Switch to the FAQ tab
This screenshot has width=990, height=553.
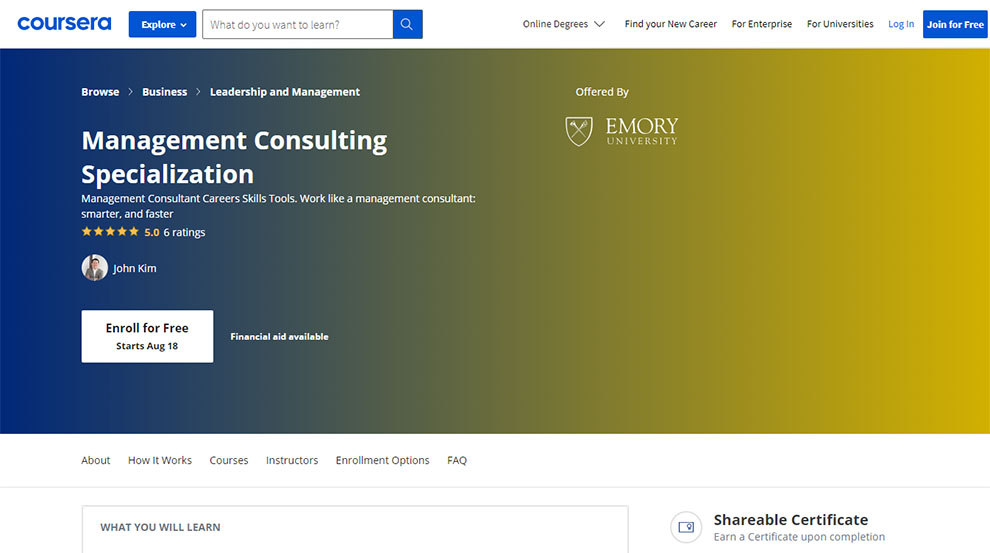point(456,460)
